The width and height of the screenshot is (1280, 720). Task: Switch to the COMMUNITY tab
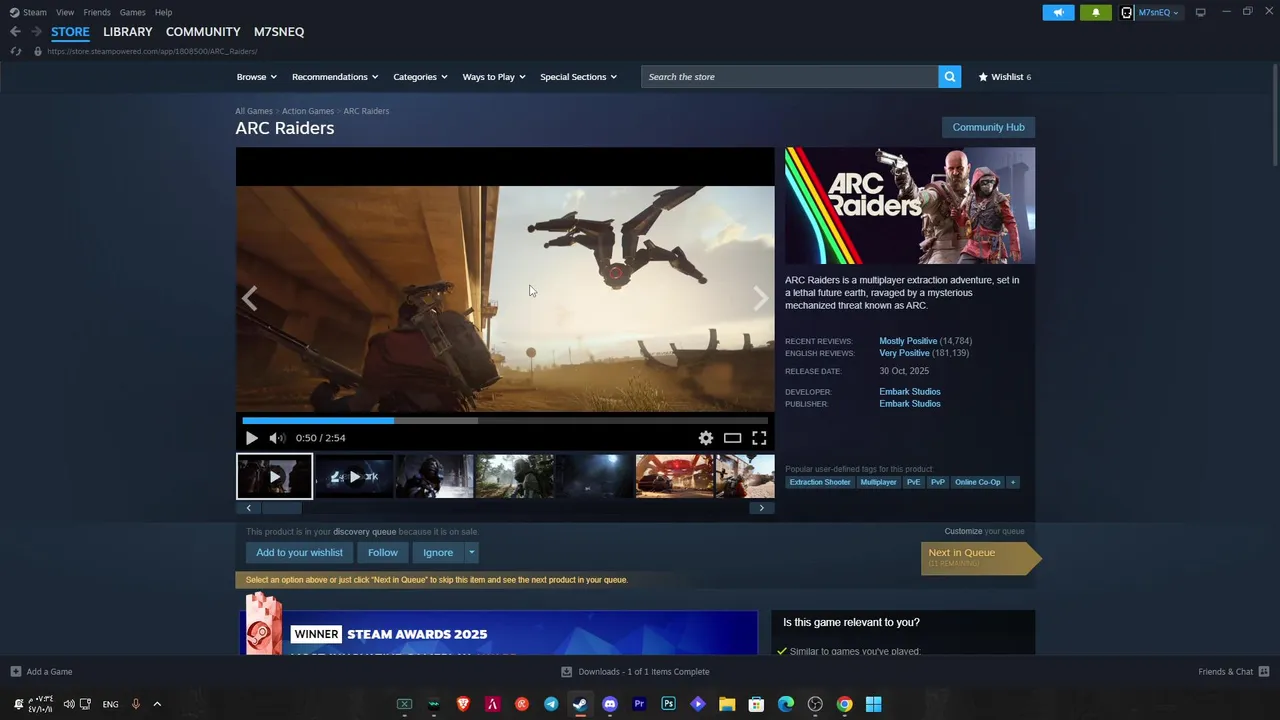203,32
